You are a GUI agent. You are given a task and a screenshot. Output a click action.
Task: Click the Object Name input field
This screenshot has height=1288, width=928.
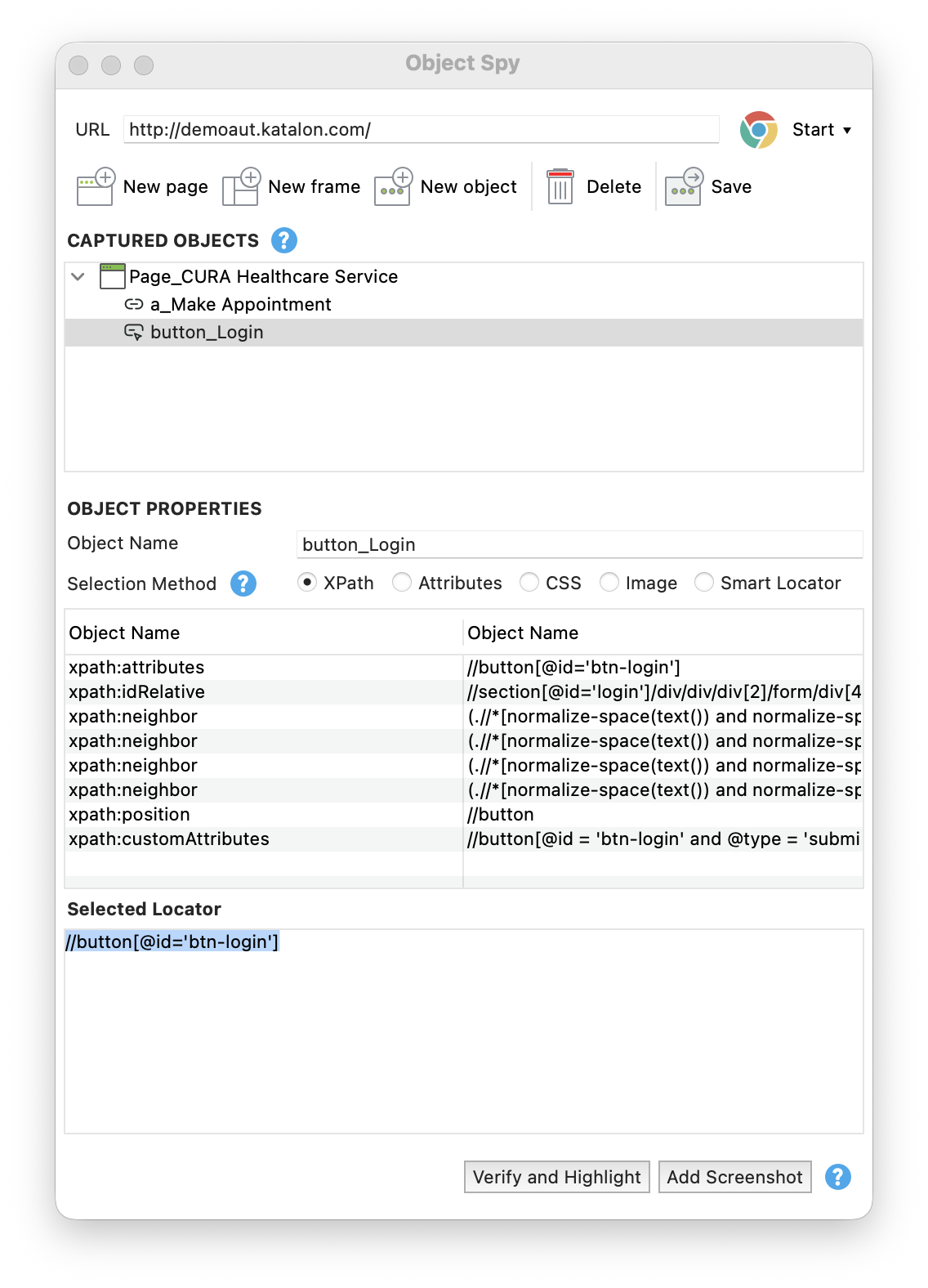pos(580,544)
